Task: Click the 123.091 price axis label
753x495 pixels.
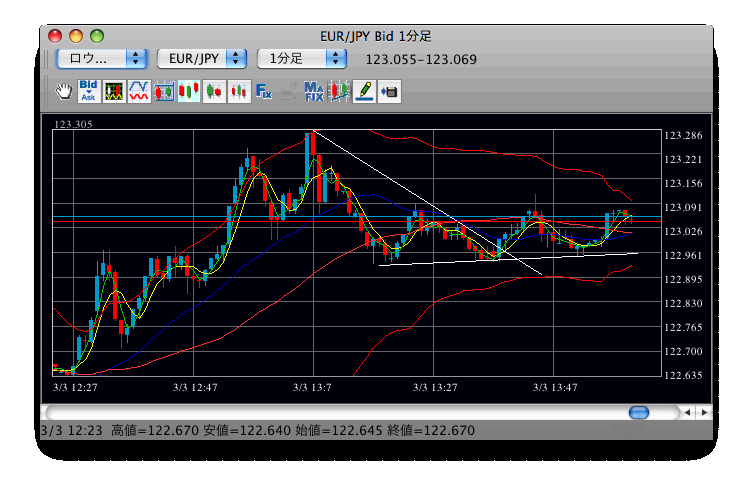Action: pos(683,207)
